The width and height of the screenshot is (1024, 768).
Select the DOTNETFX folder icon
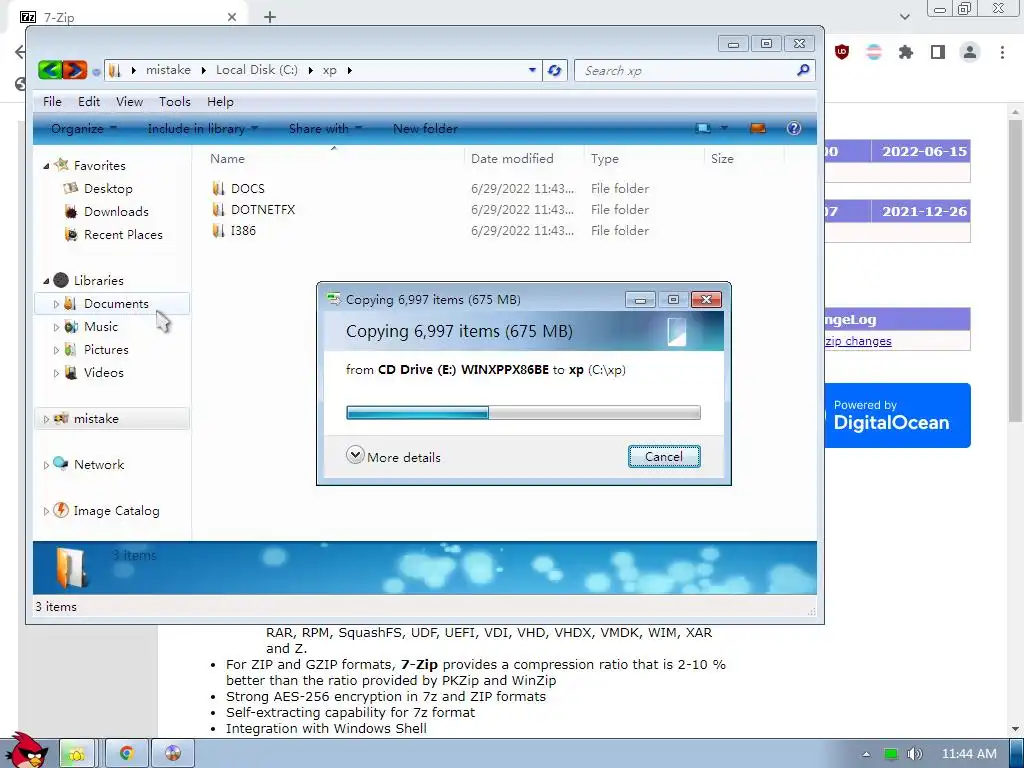point(219,210)
